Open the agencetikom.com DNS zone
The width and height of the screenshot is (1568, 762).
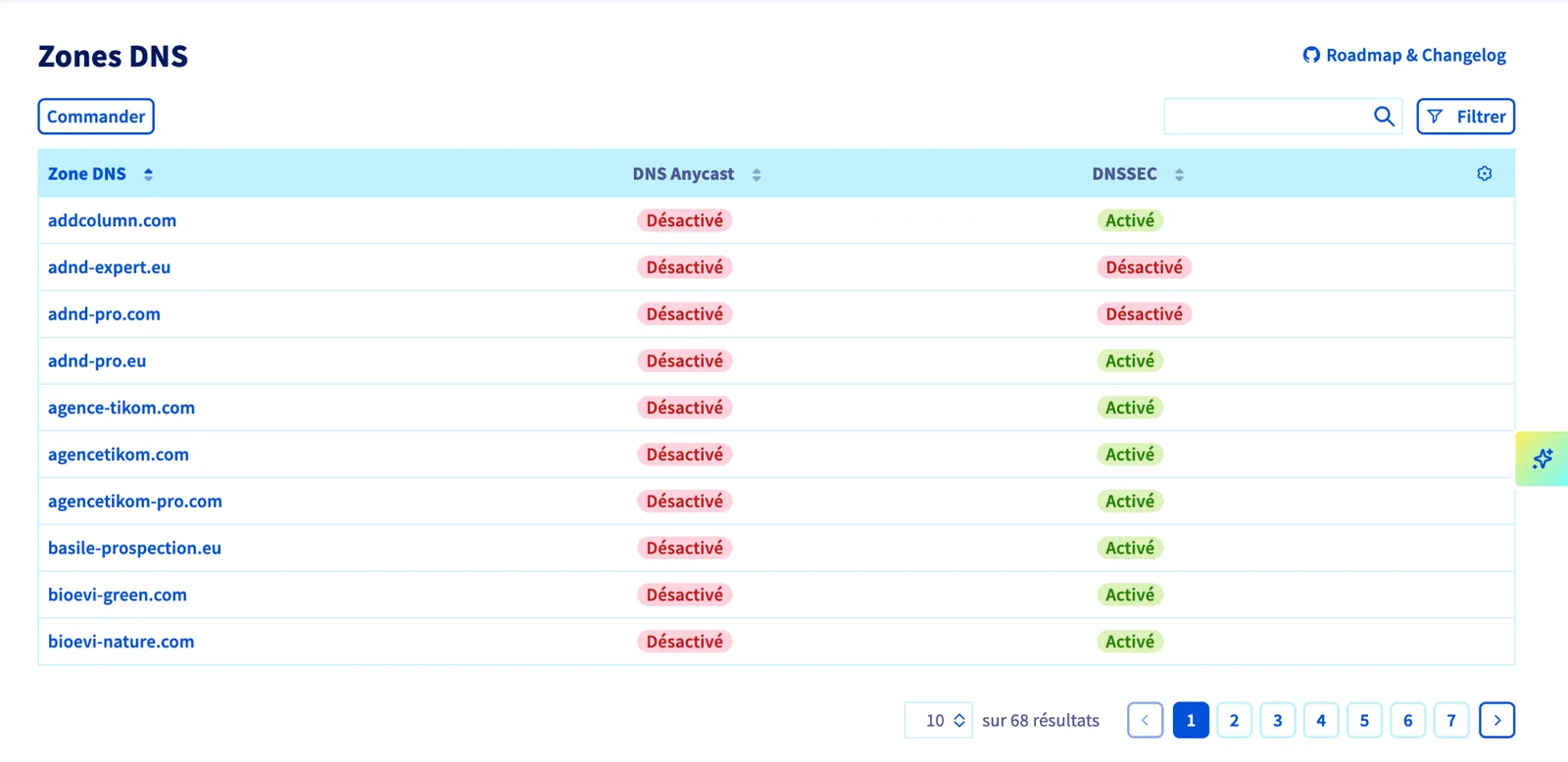tap(119, 454)
